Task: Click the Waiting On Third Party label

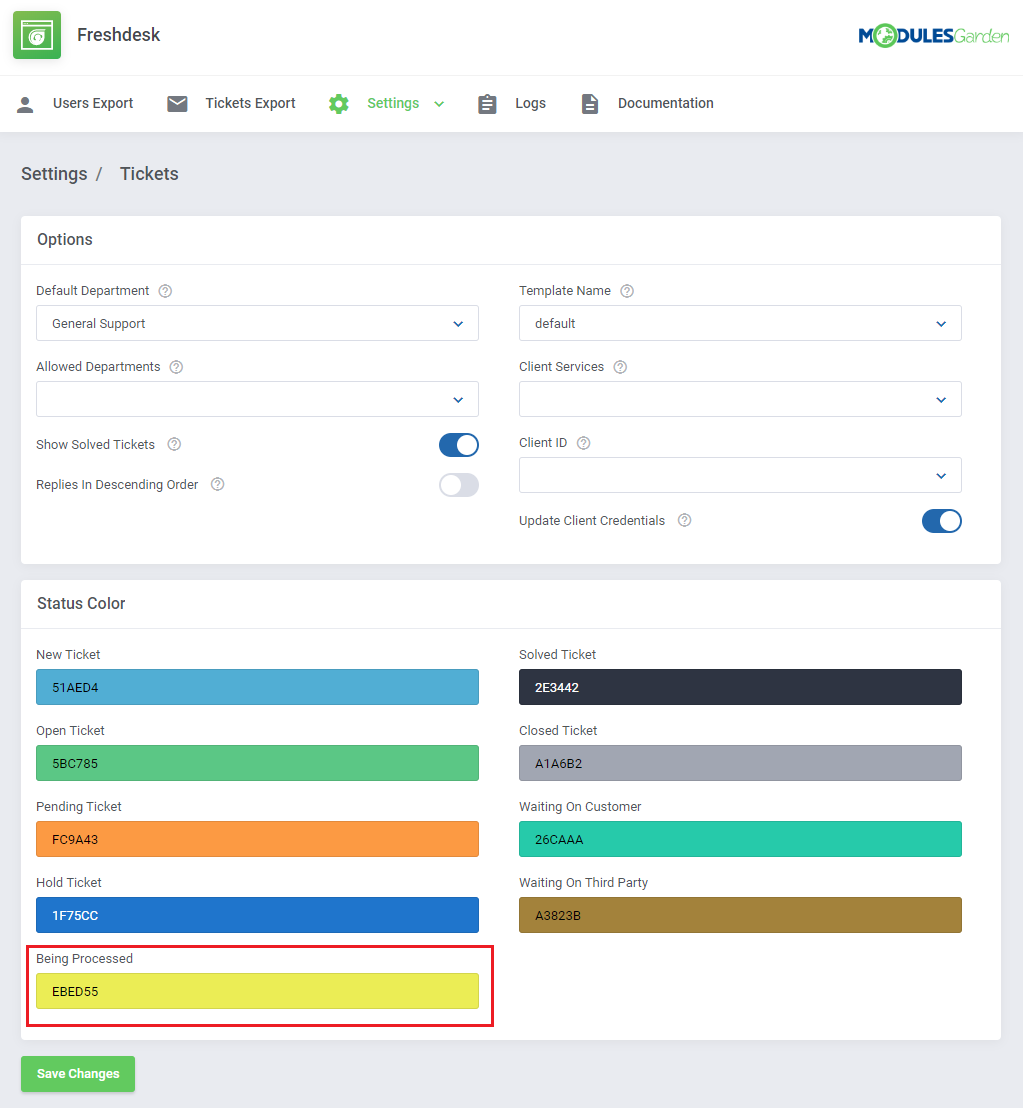Action: [584, 883]
